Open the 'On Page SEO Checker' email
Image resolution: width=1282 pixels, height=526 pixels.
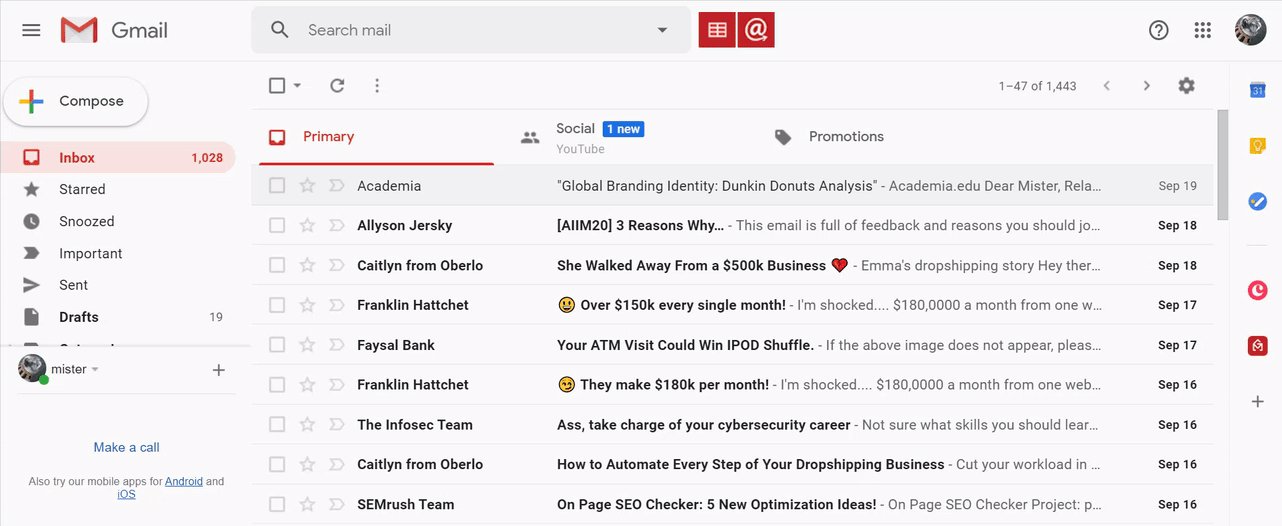point(732,504)
